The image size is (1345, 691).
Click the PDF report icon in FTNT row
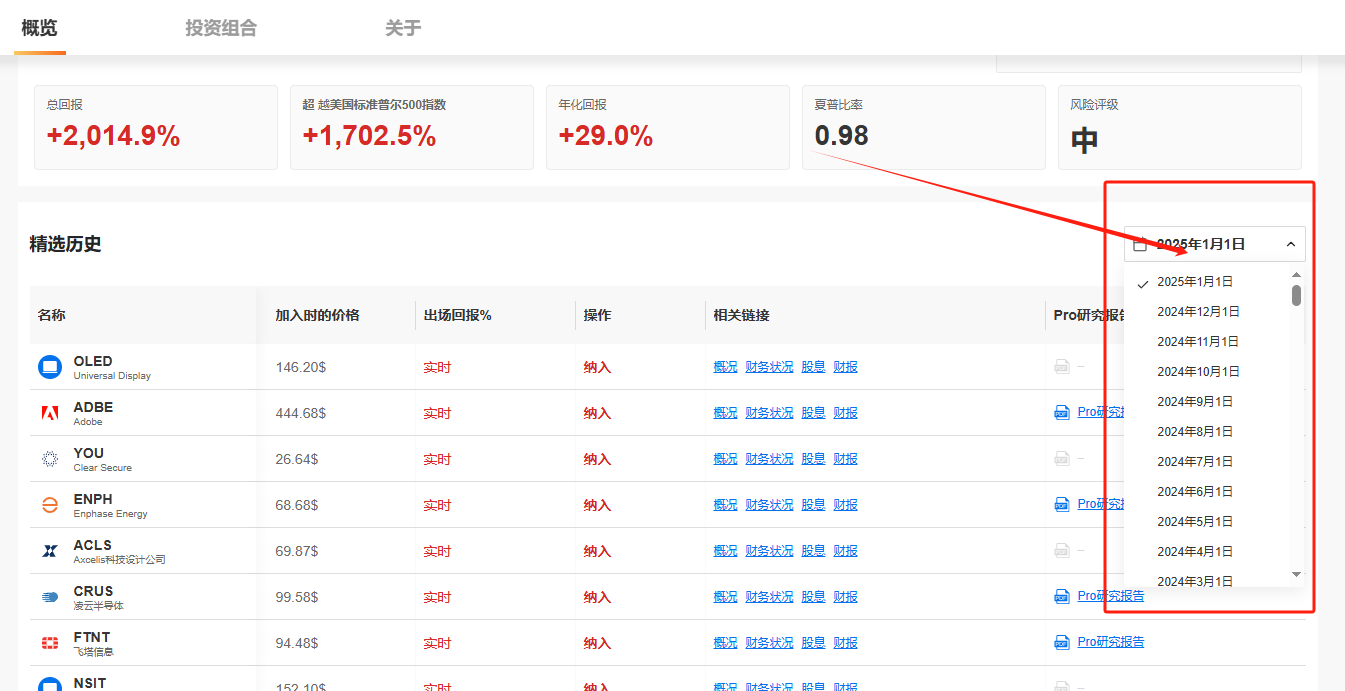[1062, 643]
